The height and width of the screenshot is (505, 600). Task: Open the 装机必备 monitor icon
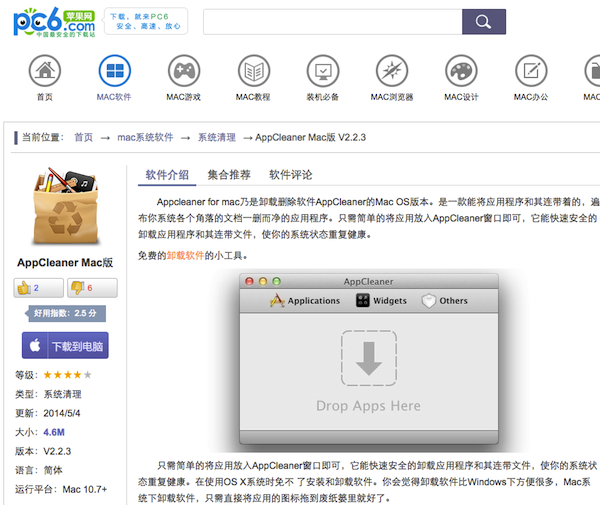[x=323, y=71]
